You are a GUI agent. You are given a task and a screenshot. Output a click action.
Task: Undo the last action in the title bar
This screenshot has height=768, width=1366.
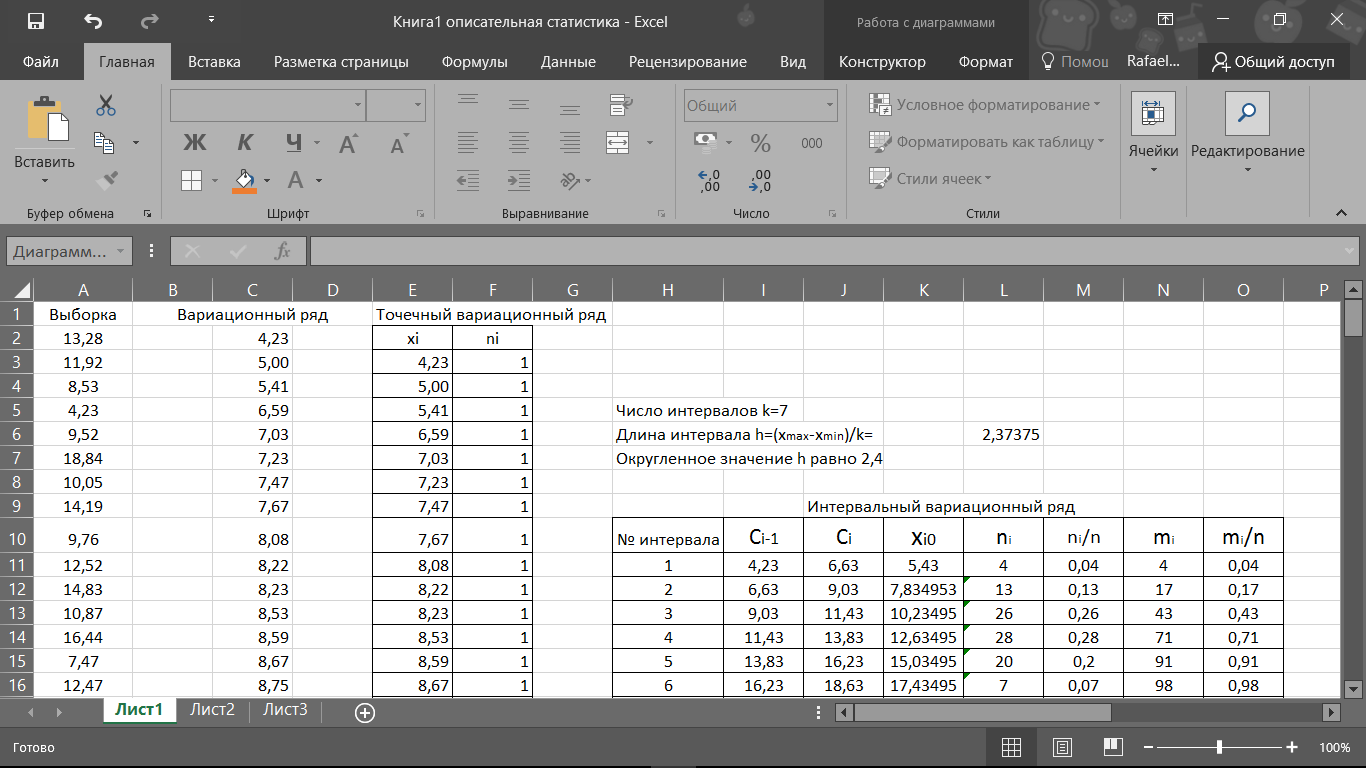coord(93,21)
